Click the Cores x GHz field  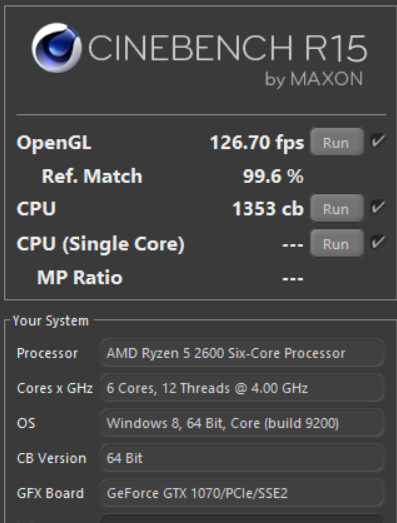coord(242,388)
